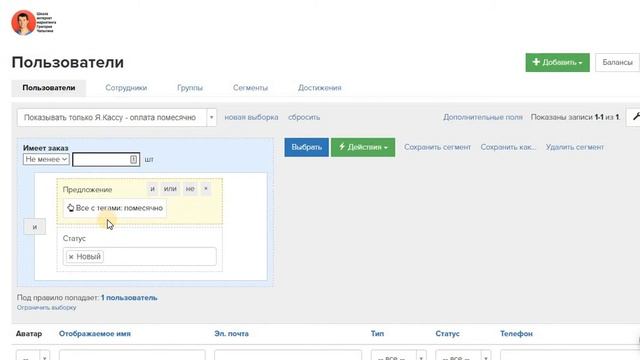This screenshot has height=360, width=640.
Task: Click the Балансы button
Action: (x=617, y=62)
